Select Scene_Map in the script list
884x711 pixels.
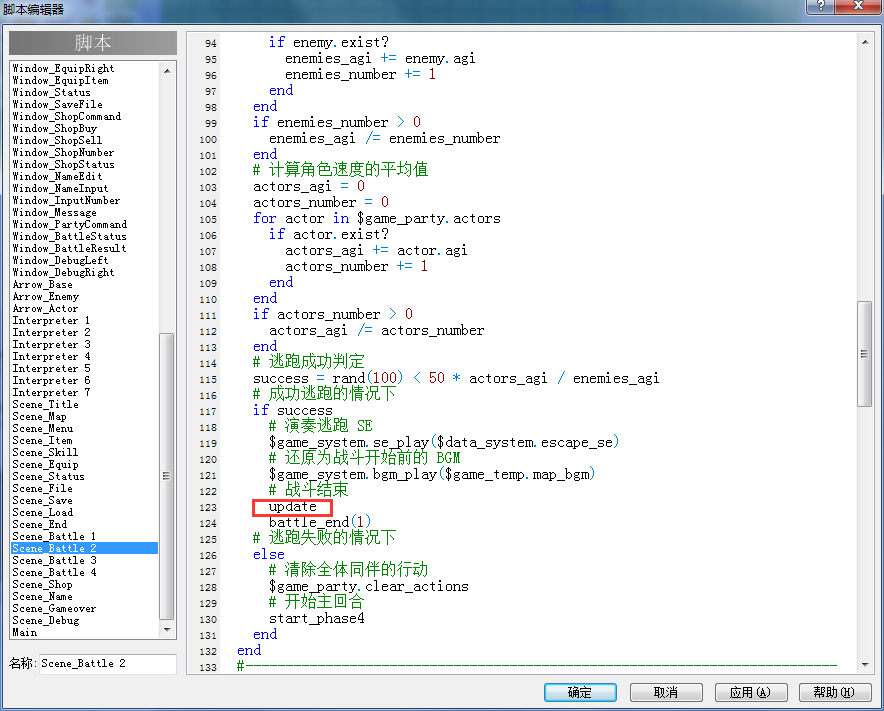pyautogui.click(x=39, y=417)
